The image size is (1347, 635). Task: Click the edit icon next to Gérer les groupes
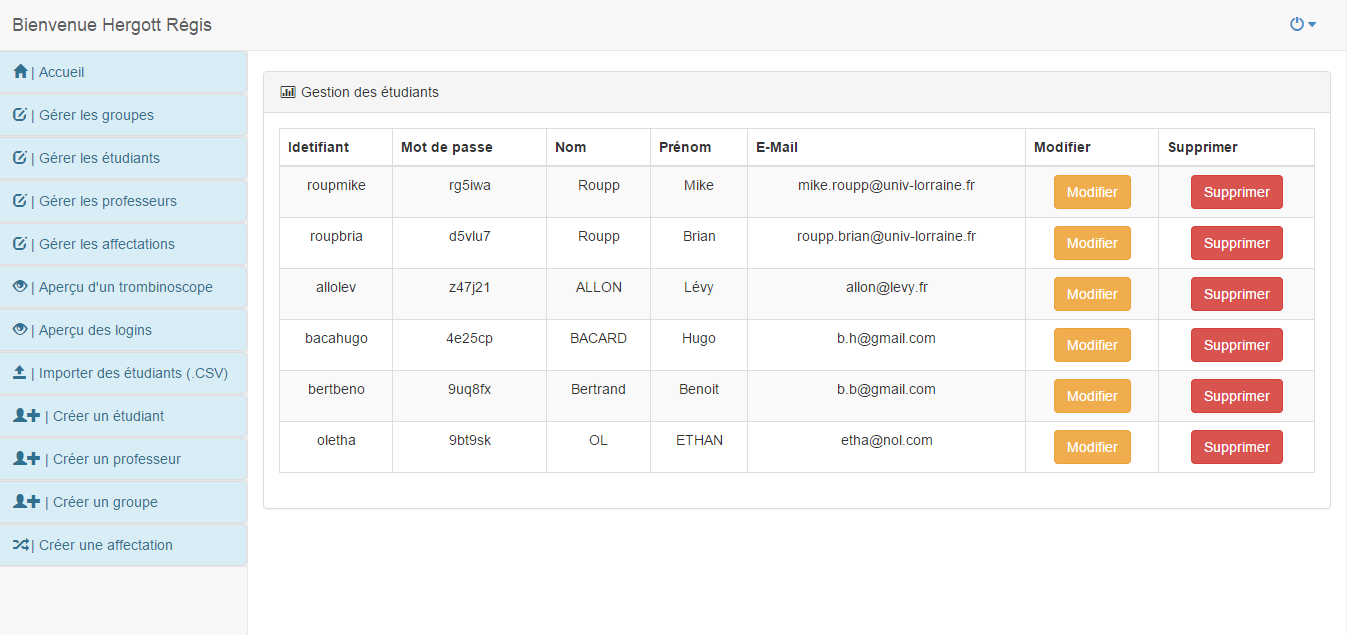click(20, 115)
